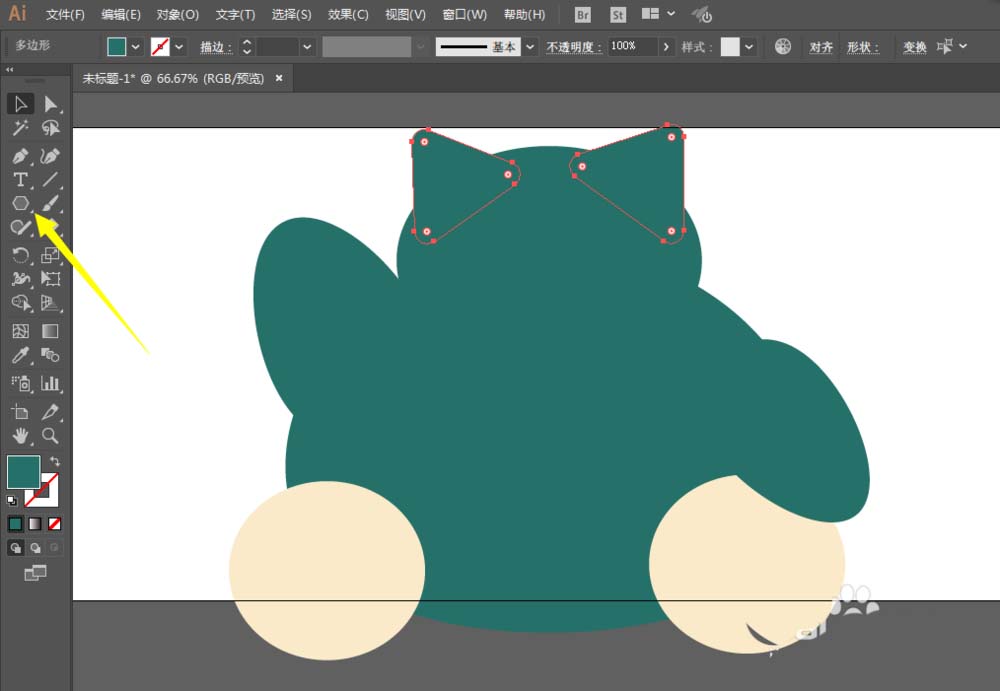Viewport: 1000px width, 691px height.
Task: Select the Lasso tool
Action: click(x=50, y=128)
